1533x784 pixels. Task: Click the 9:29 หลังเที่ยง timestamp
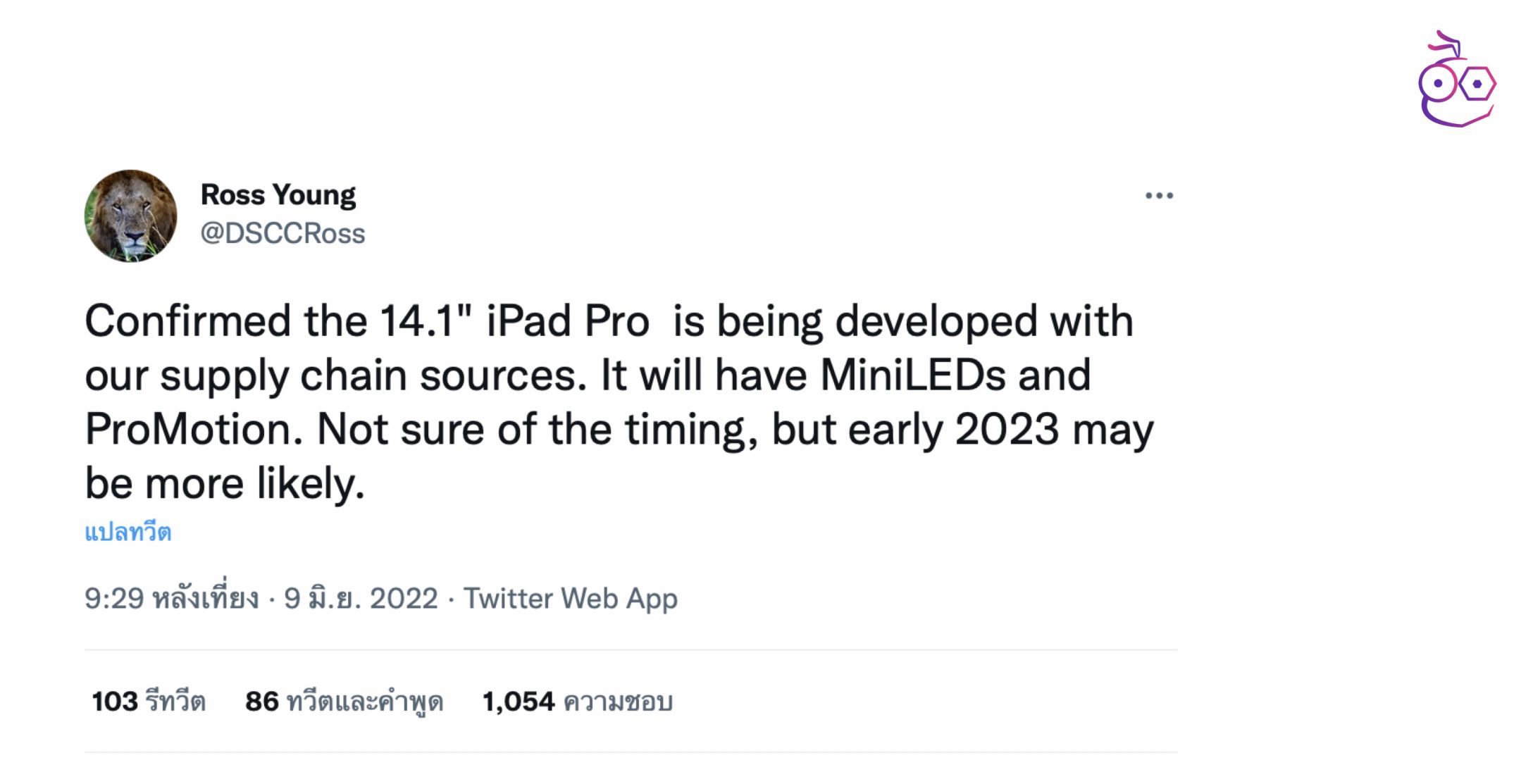pos(171,599)
